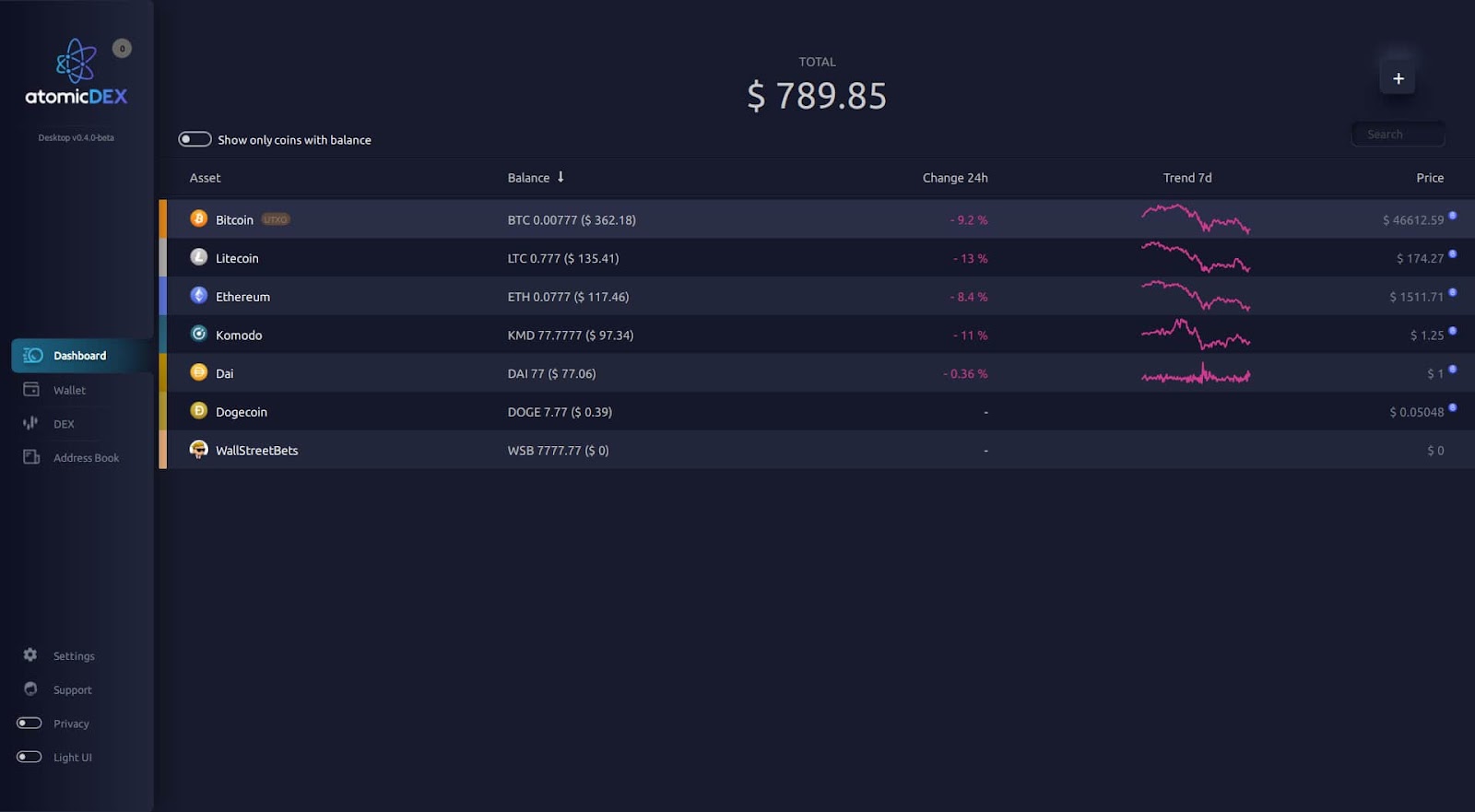Click the Komodo coin icon
The width and height of the screenshot is (1475, 812).
[x=198, y=334]
